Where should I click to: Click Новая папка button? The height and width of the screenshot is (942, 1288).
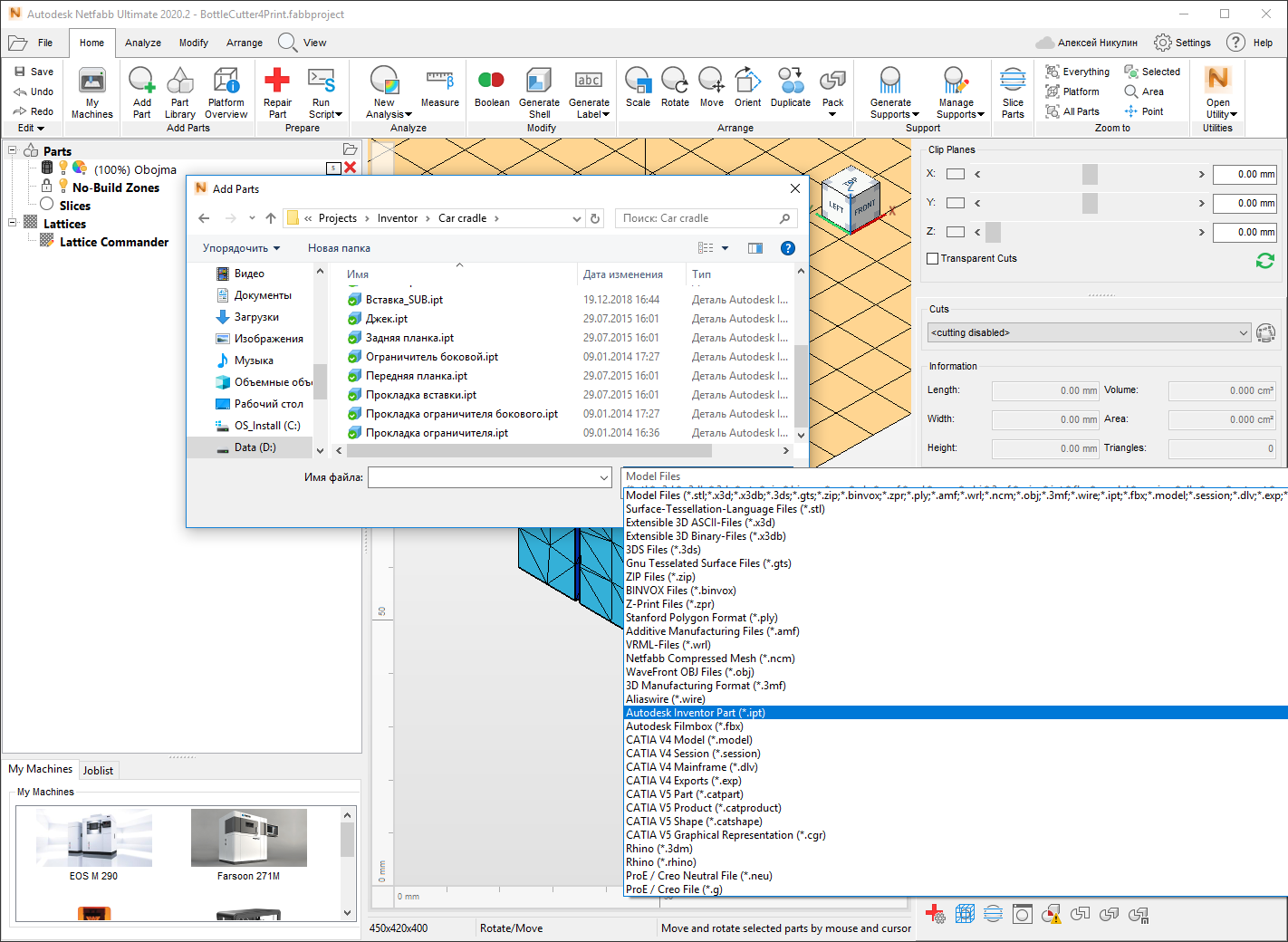(x=339, y=248)
